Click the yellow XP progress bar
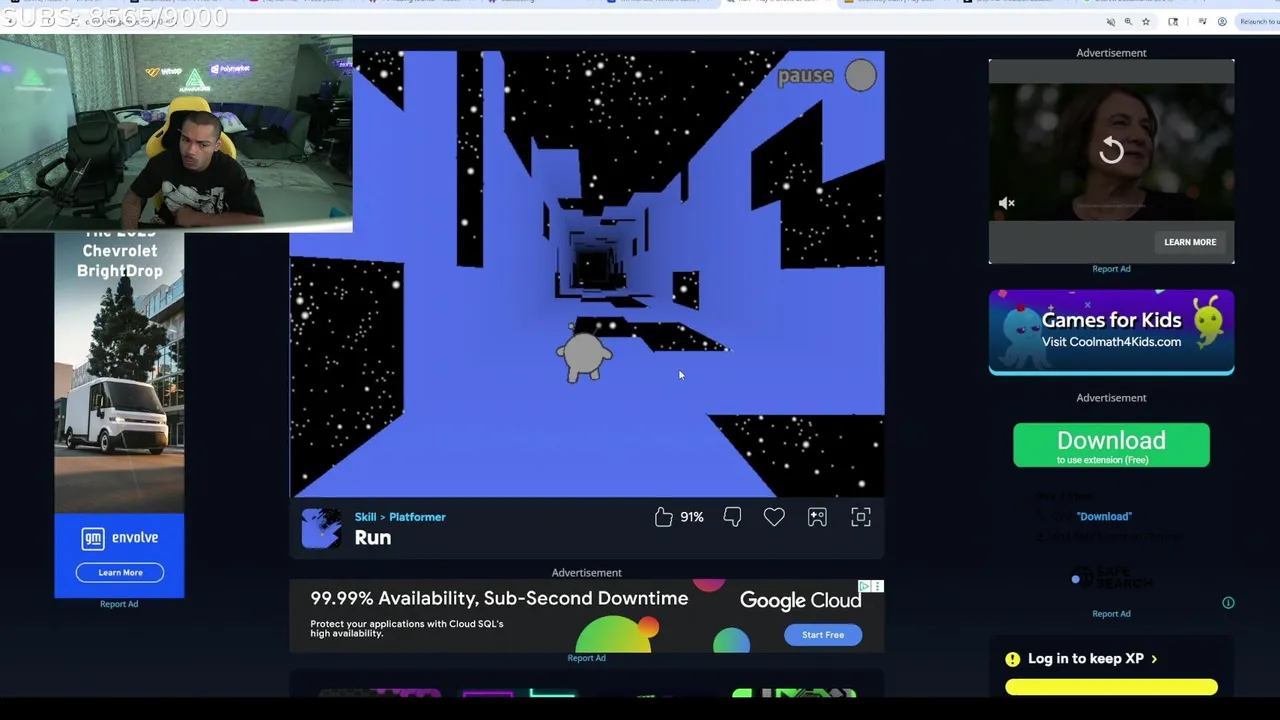The image size is (1280, 720). pos(1111,687)
